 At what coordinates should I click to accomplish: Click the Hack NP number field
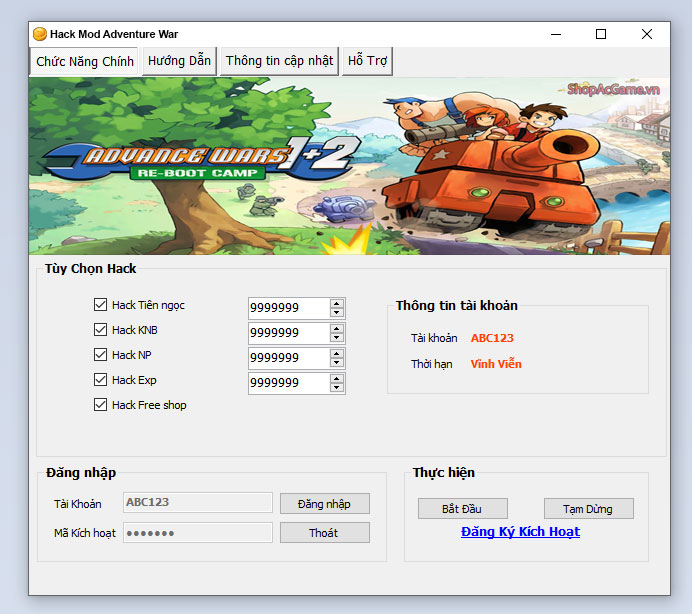click(x=289, y=358)
